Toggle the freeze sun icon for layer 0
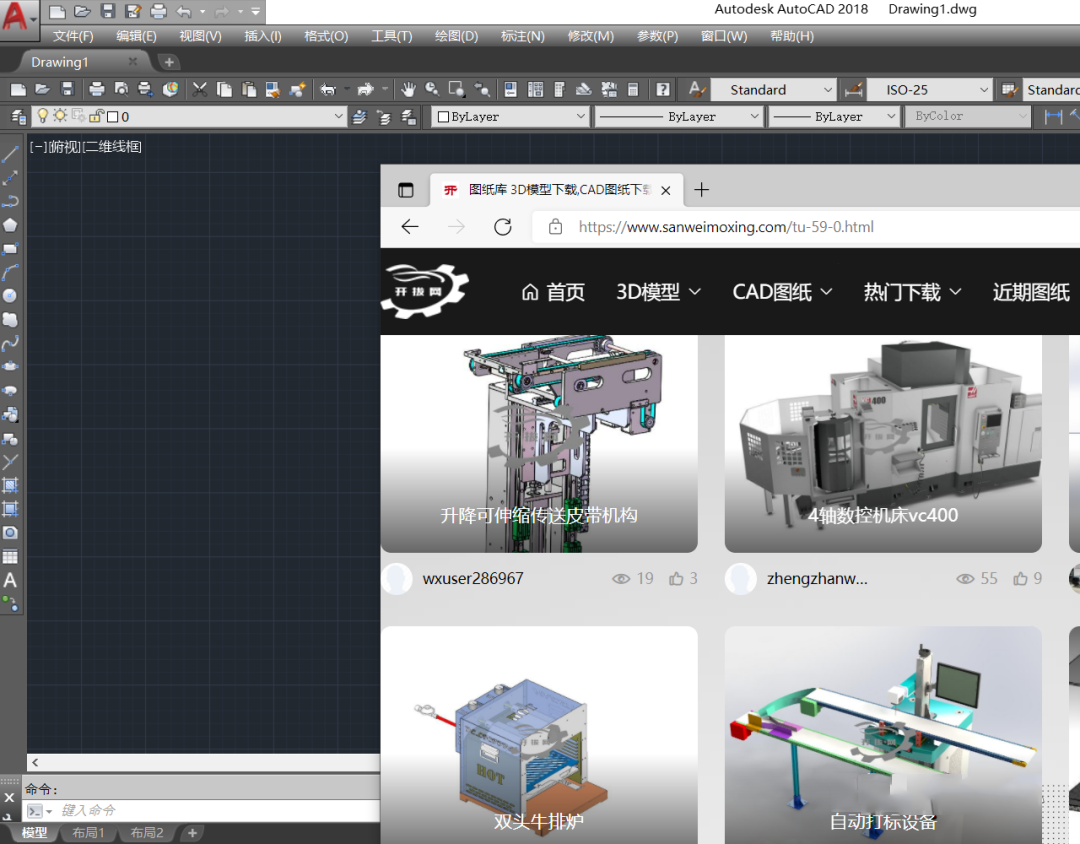Screen dimensions: 1080x844 (60, 116)
